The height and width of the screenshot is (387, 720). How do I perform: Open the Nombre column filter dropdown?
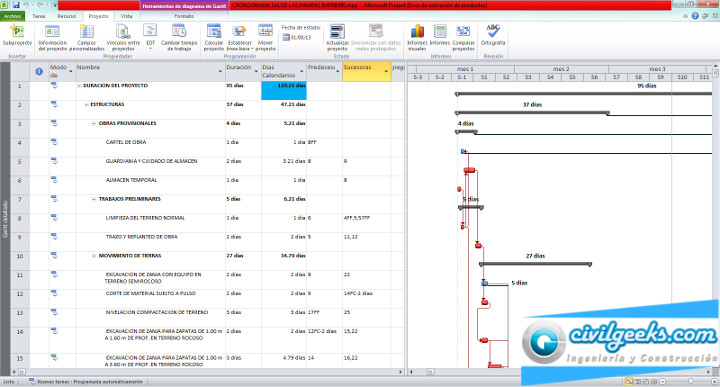pos(220,72)
